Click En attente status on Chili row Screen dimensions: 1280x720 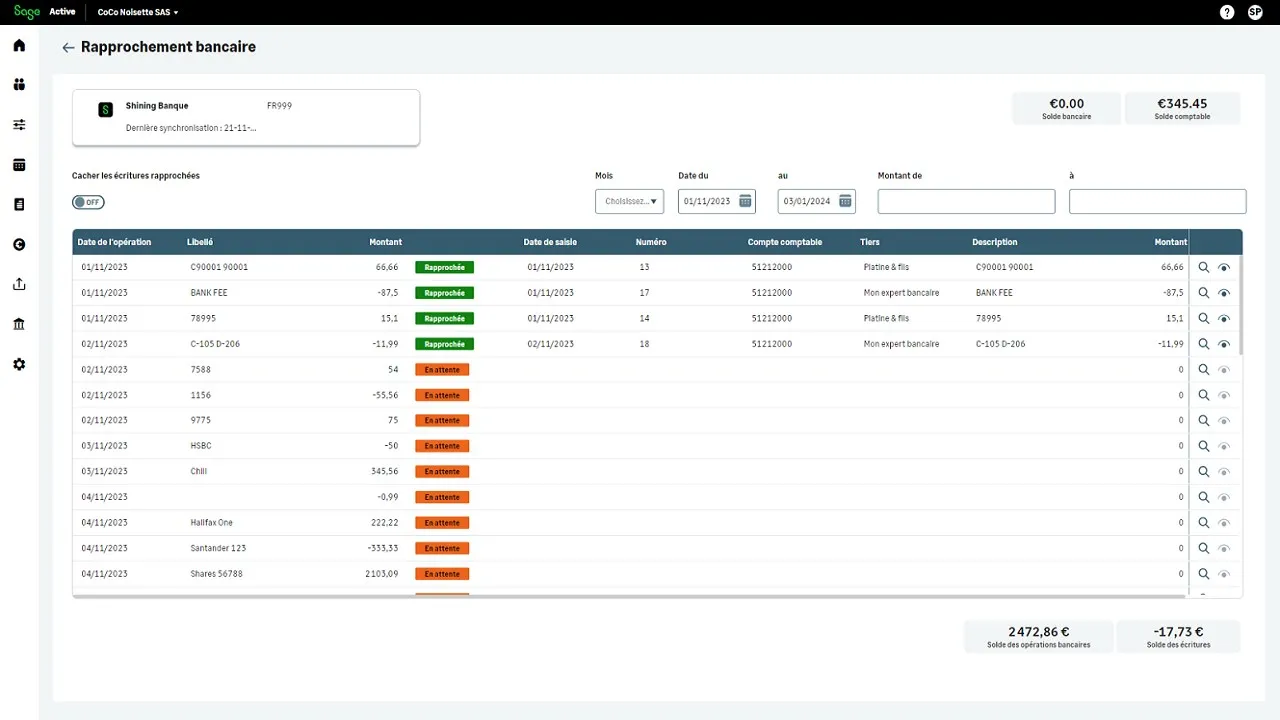coord(442,472)
